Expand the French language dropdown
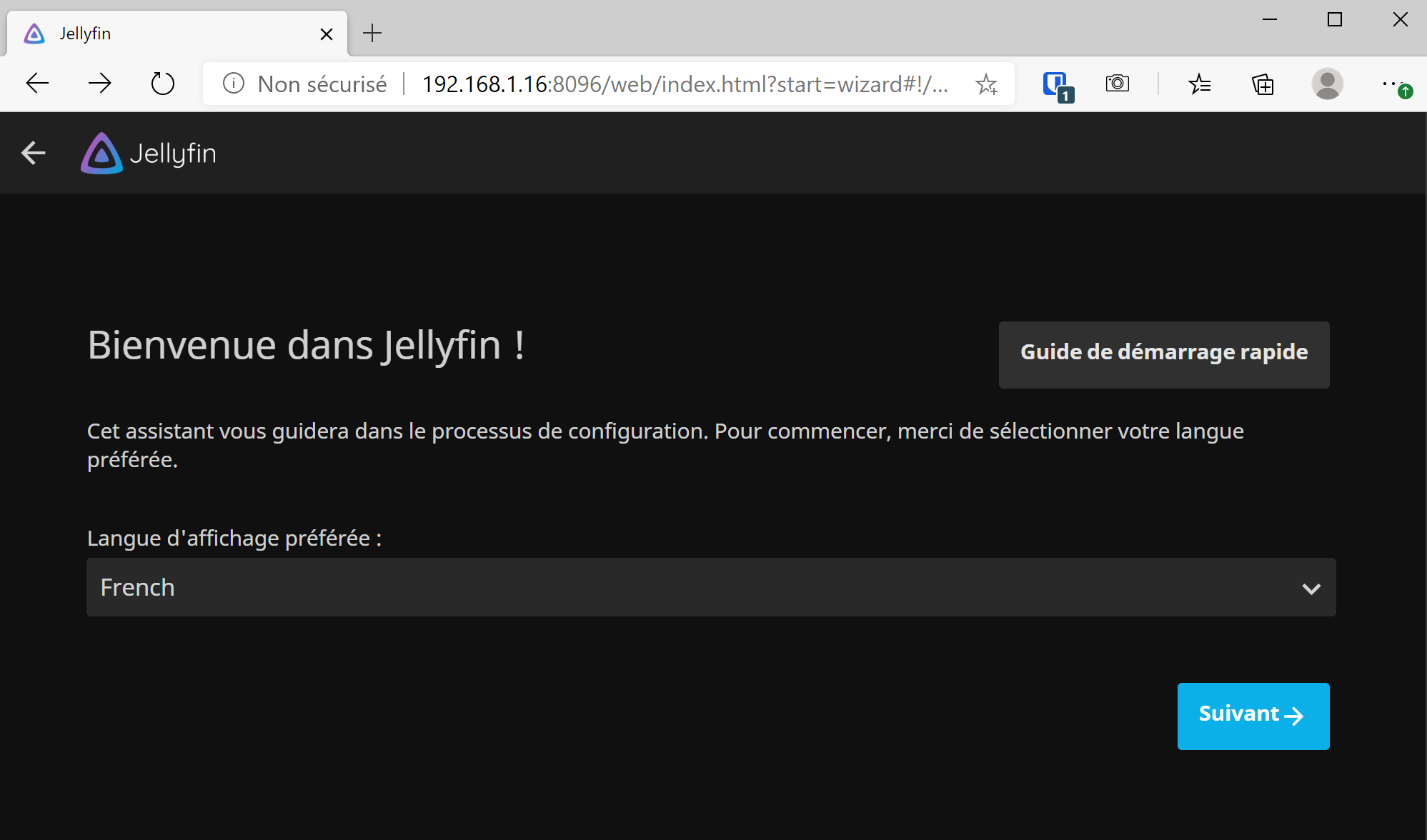1427x840 pixels. point(710,587)
